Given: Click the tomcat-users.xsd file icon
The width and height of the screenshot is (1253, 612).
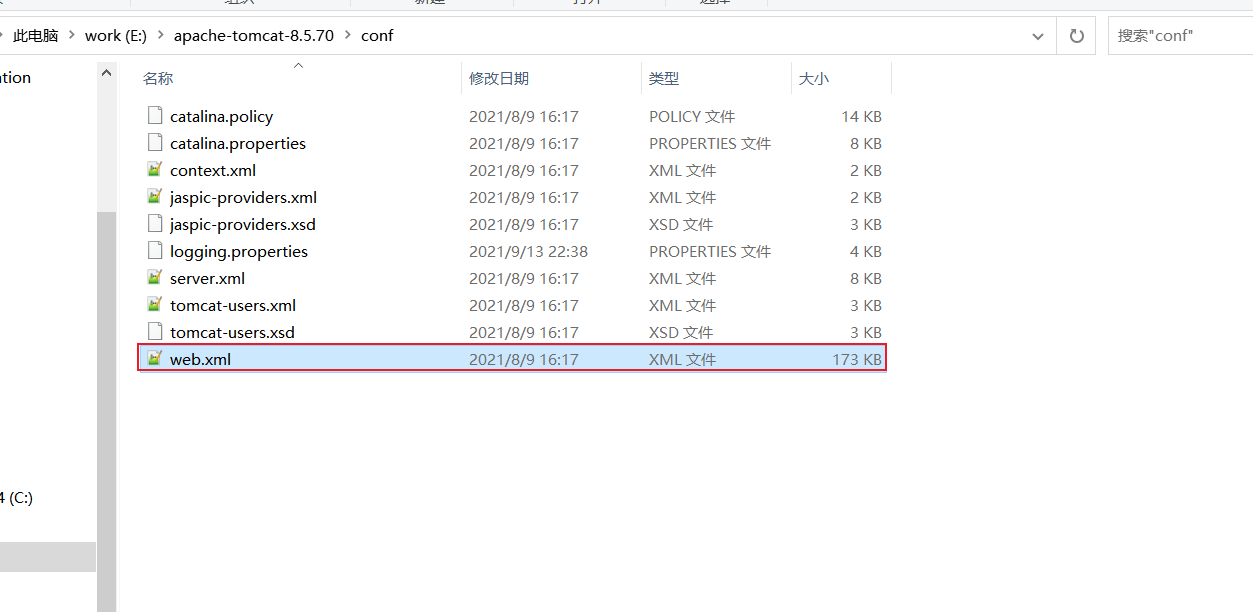Looking at the screenshot, I should coord(154,332).
